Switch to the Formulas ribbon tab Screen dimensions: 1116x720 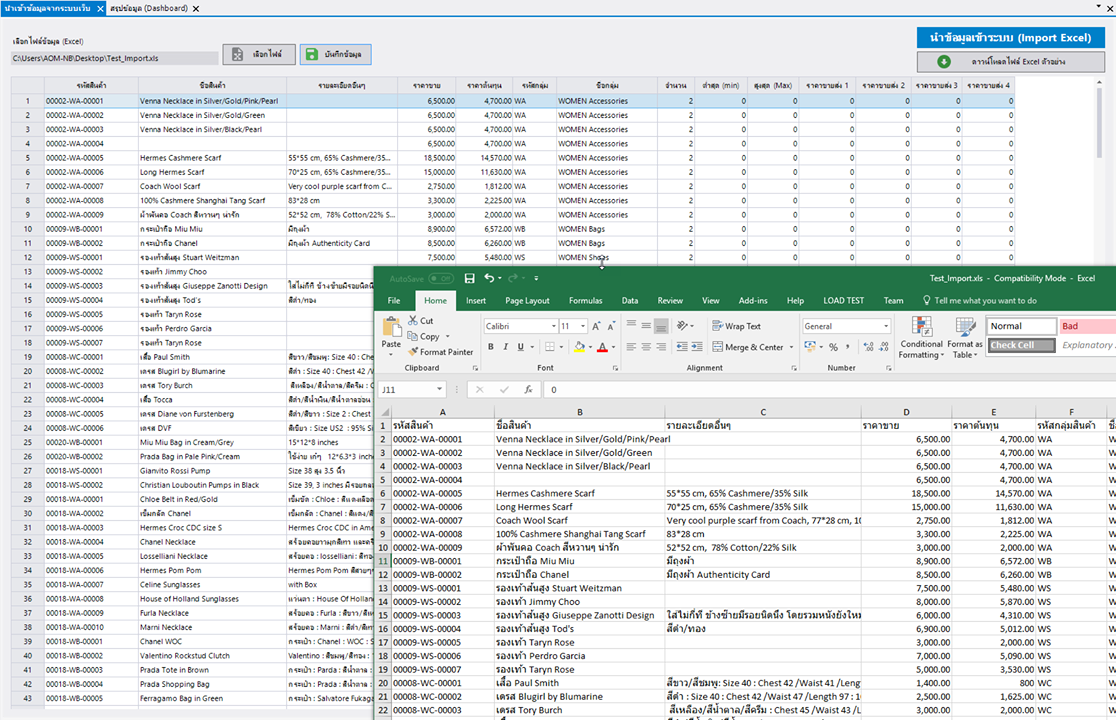[x=586, y=301]
